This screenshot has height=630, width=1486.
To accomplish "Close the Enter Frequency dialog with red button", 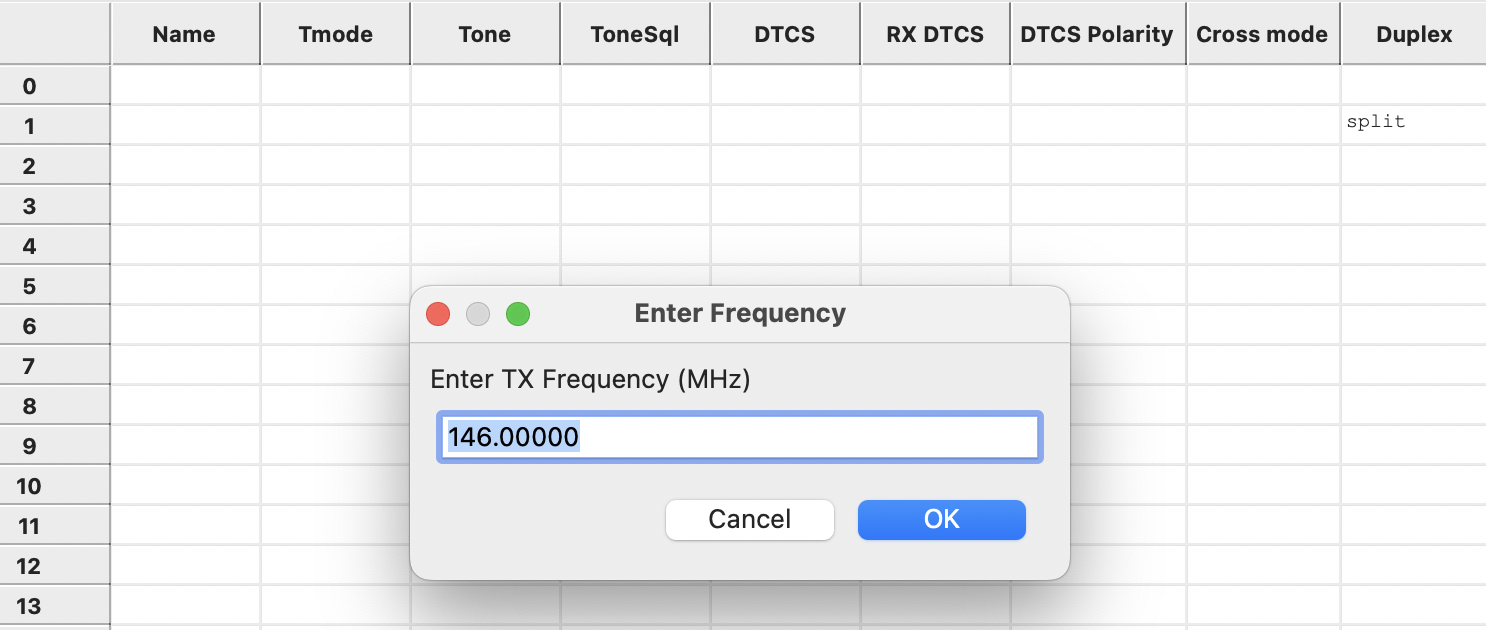I will tap(438, 314).
